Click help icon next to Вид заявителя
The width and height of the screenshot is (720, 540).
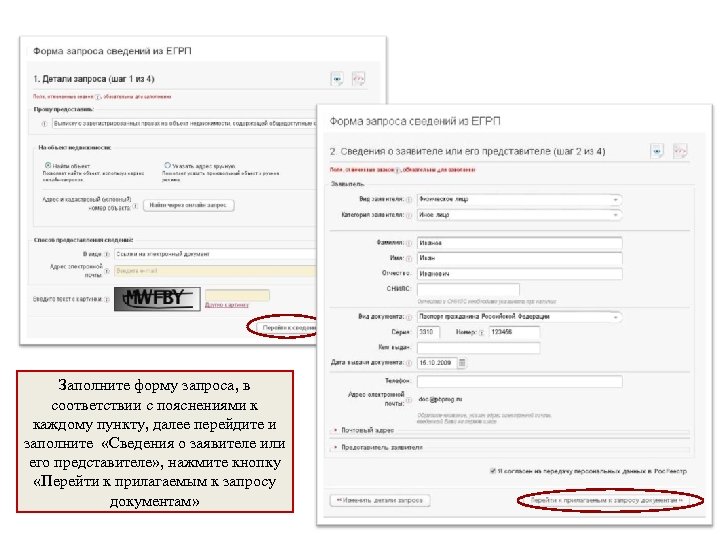pos(408,200)
